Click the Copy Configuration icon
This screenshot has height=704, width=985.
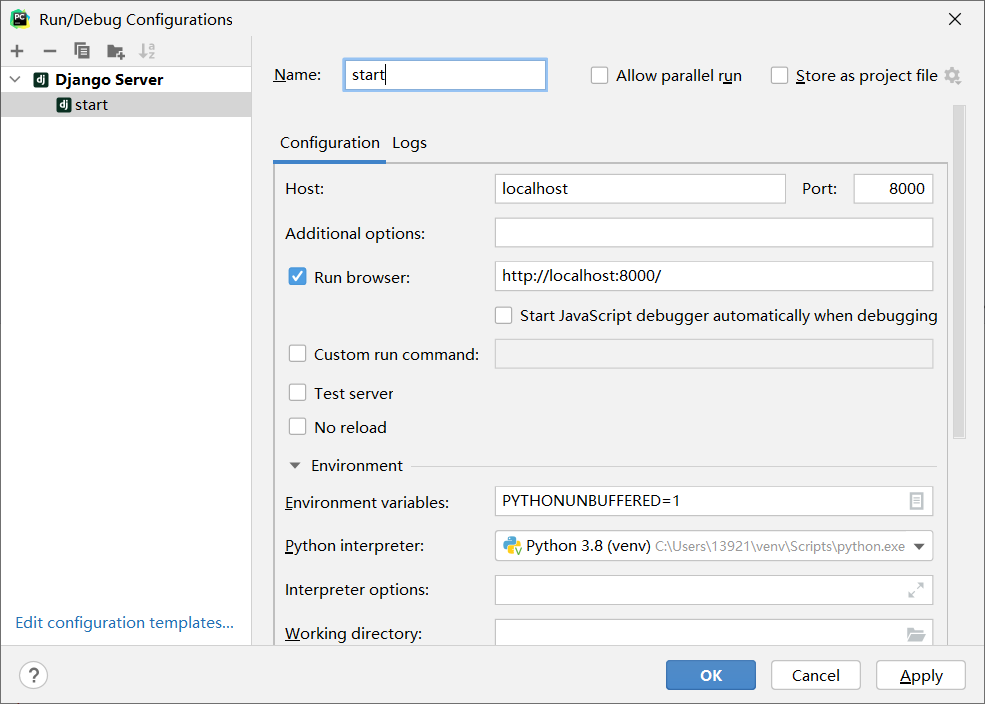point(82,51)
